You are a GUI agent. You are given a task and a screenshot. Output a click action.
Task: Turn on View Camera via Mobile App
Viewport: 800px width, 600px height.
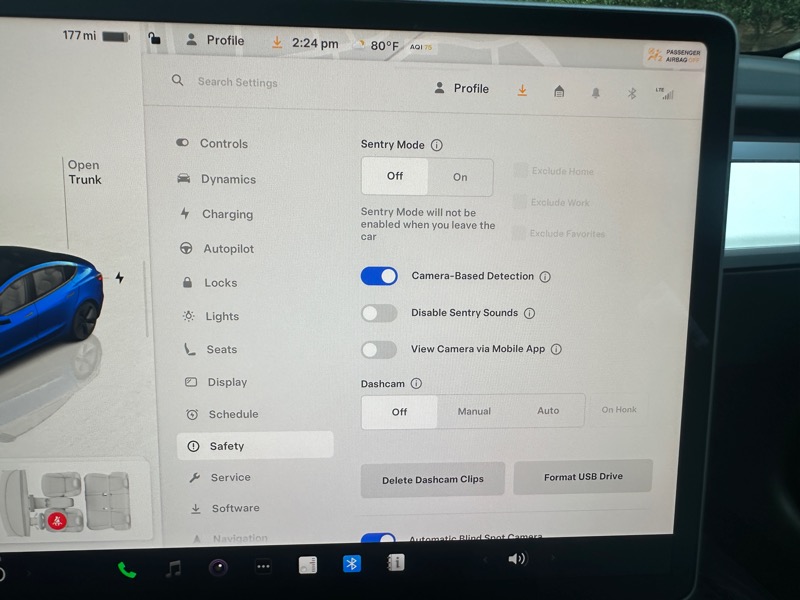click(379, 349)
